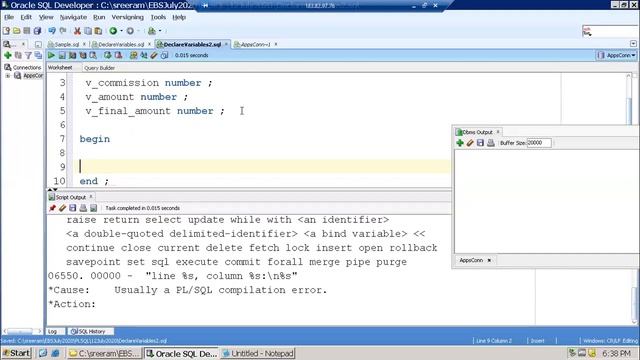The width and height of the screenshot is (640, 360).
Task: Click the Filter funnel icon in Connections panel
Action: click(28, 55)
